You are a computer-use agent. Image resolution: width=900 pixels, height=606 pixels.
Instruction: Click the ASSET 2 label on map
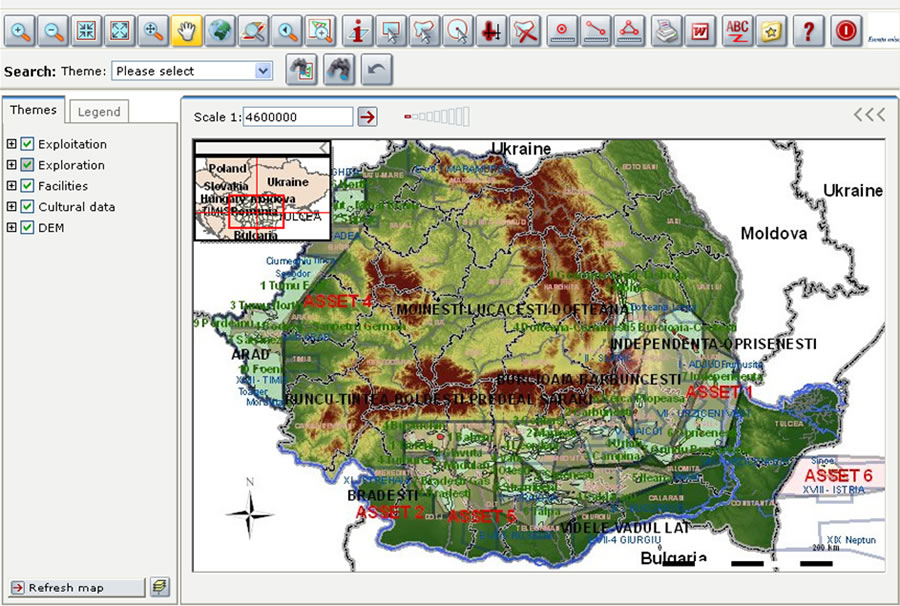(x=390, y=512)
